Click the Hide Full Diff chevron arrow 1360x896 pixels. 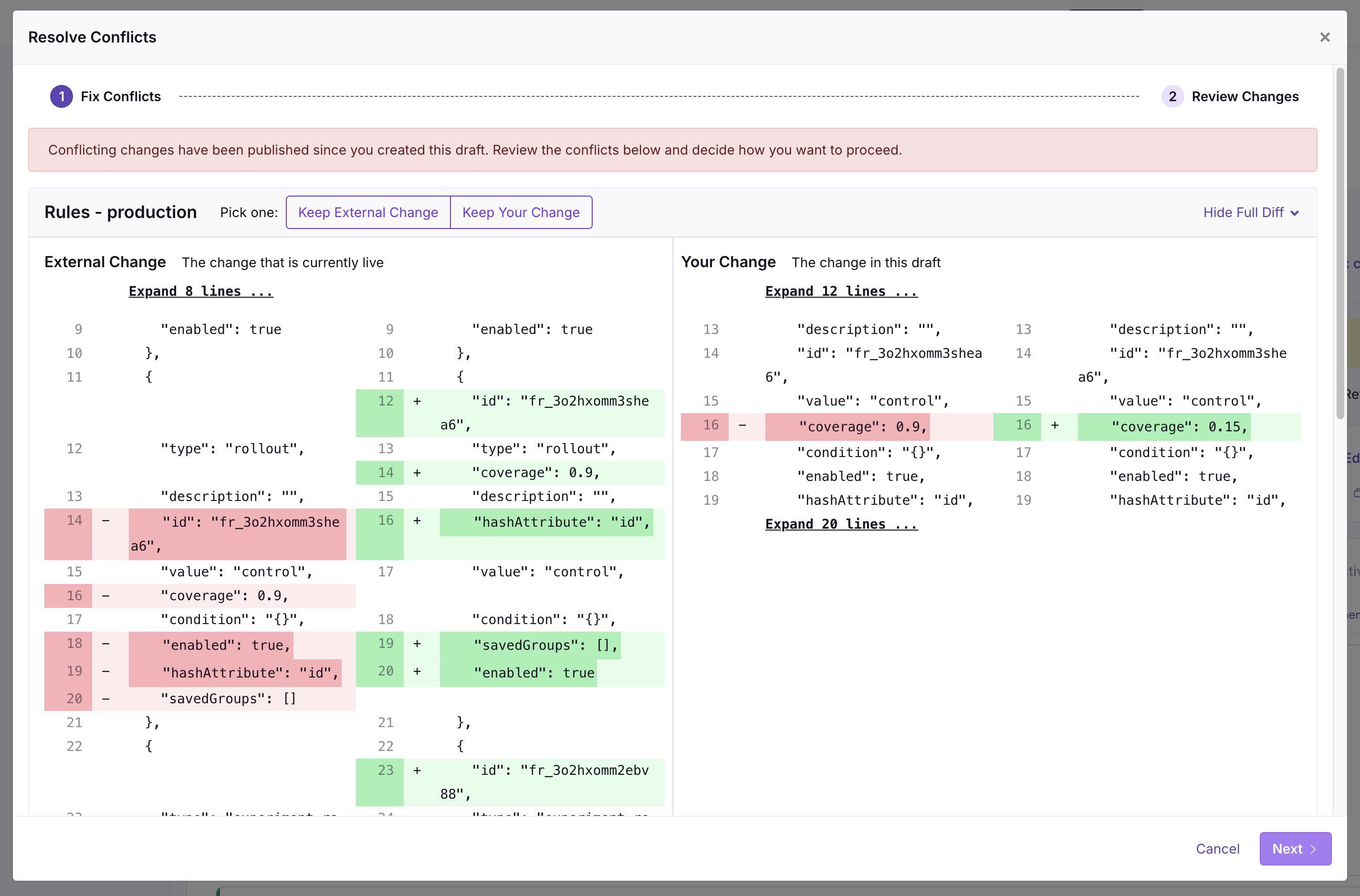click(1295, 213)
